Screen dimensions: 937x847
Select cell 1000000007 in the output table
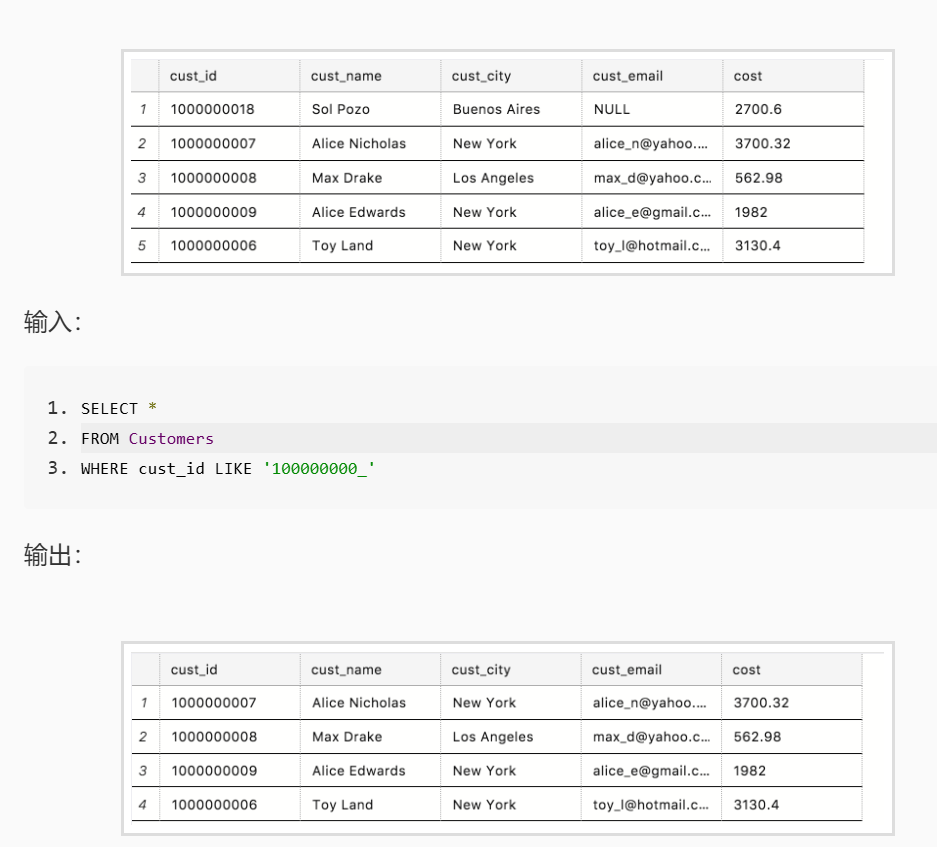click(230, 702)
